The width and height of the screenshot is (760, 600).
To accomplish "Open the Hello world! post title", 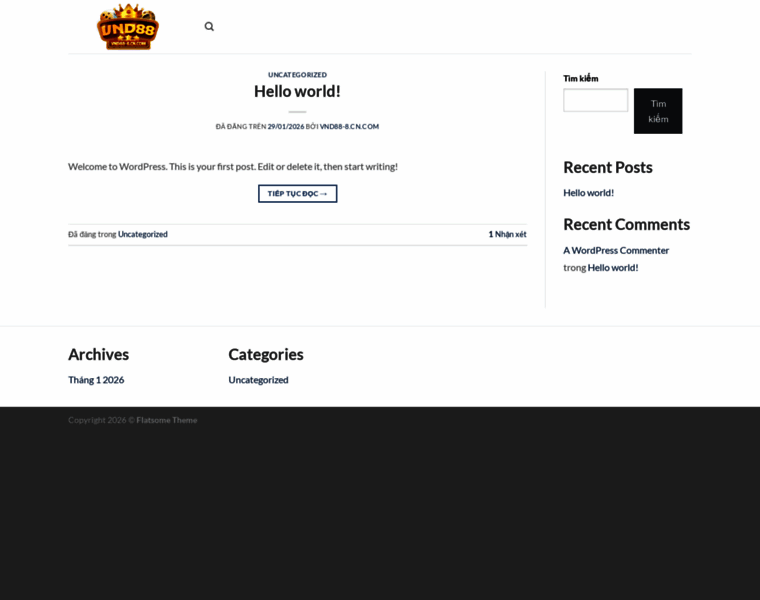I will pyautogui.click(x=297, y=91).
